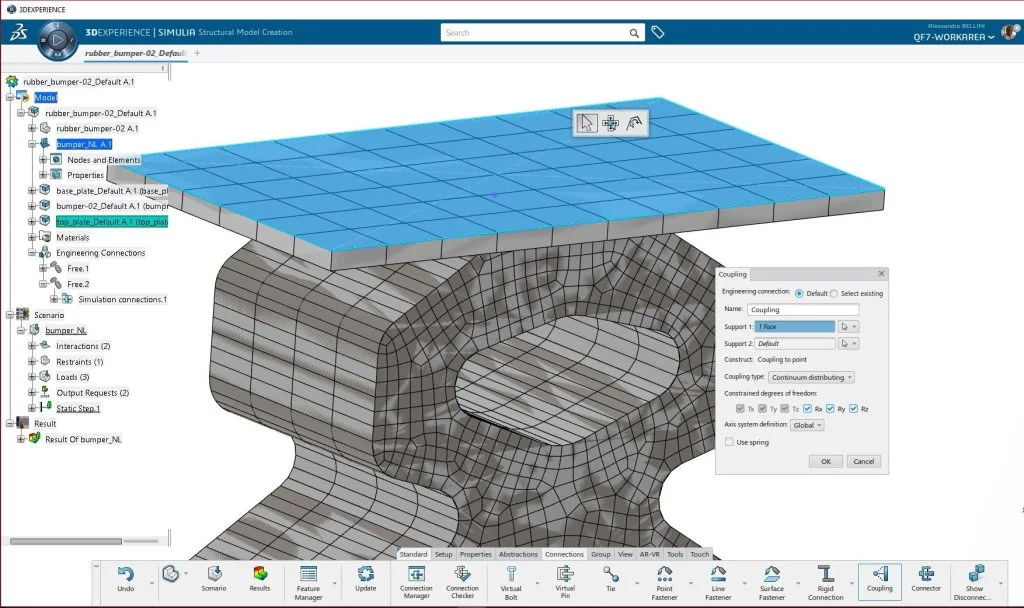The width and height of the screenshot is (1024, 608).
Task: Switch to the Properties toolbar tab
Action: coord(475,554)
